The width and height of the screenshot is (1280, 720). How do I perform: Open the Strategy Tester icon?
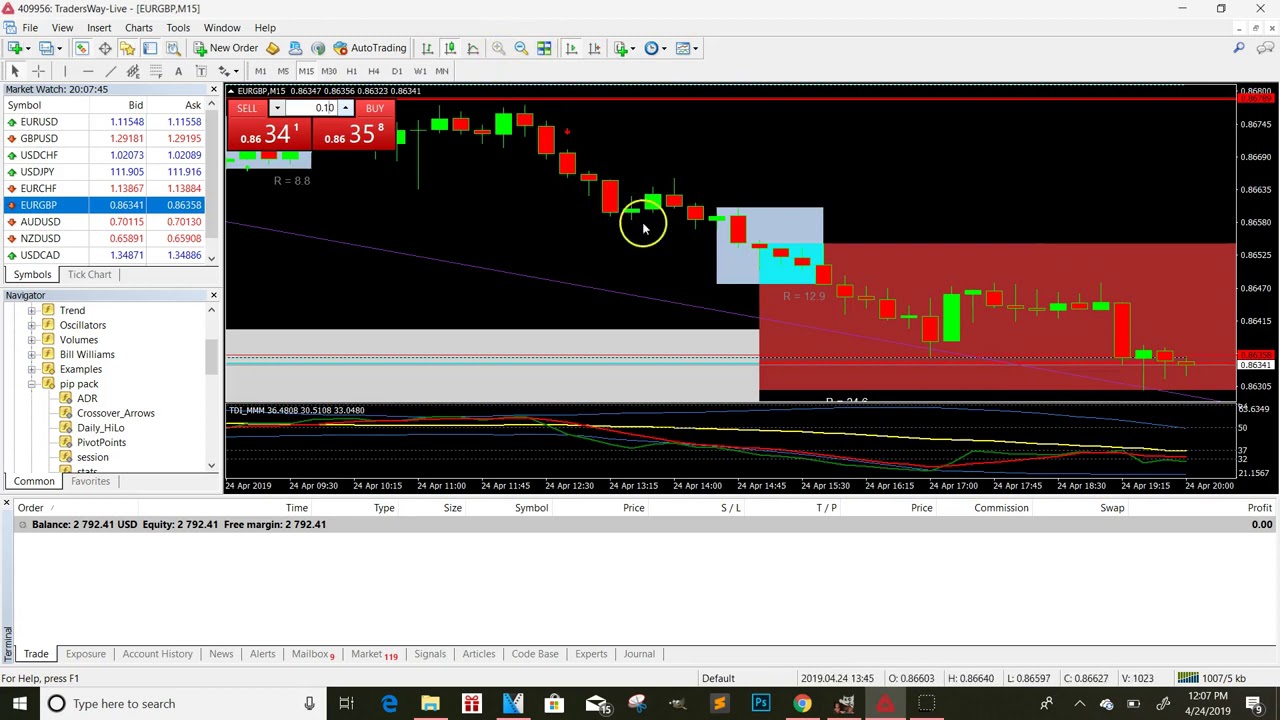pos(173,48)
